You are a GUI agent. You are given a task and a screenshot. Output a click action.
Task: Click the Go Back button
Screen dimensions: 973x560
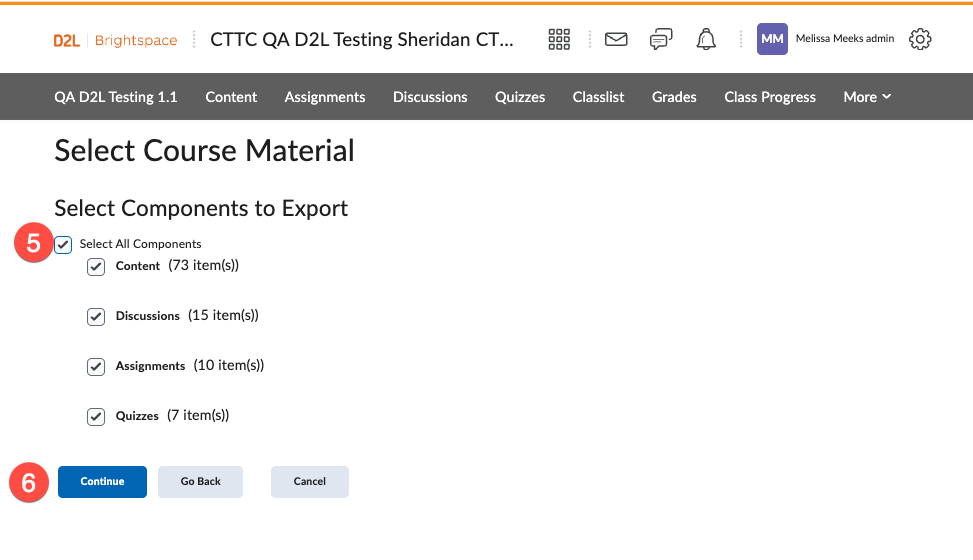coord(201,482)
